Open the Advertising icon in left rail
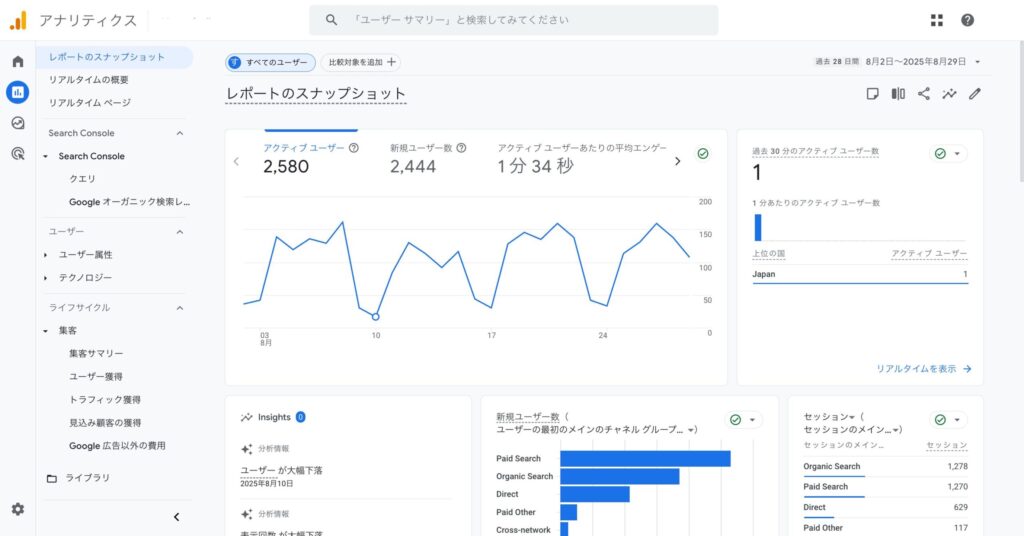The height and width of the screenshot is (536, 1024). (x=18, y=153)
